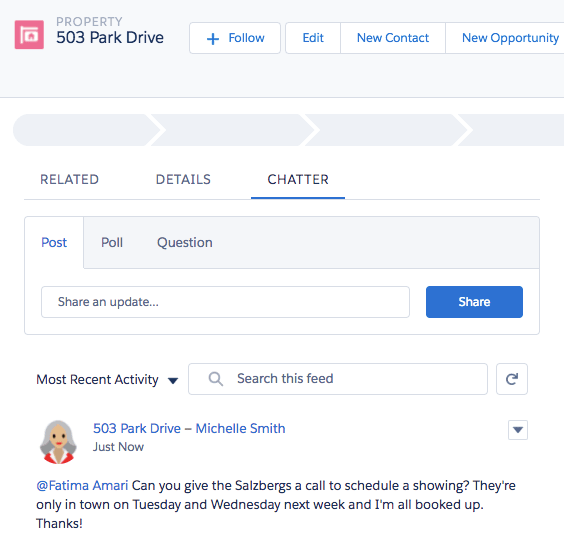Select the Chatter tab
The image size is (564, 541).
(x=298, y=179)
